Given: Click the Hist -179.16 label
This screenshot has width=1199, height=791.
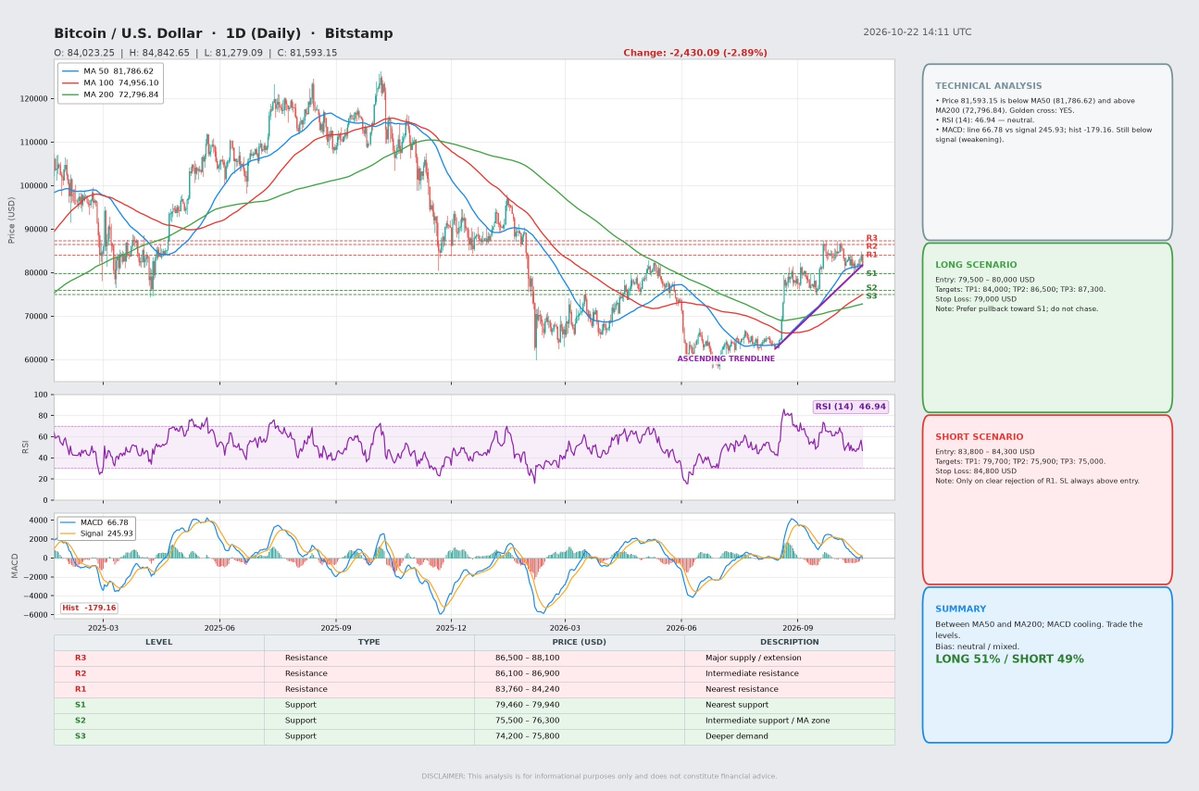Looking at the screenshot, I should click(89, 608).
